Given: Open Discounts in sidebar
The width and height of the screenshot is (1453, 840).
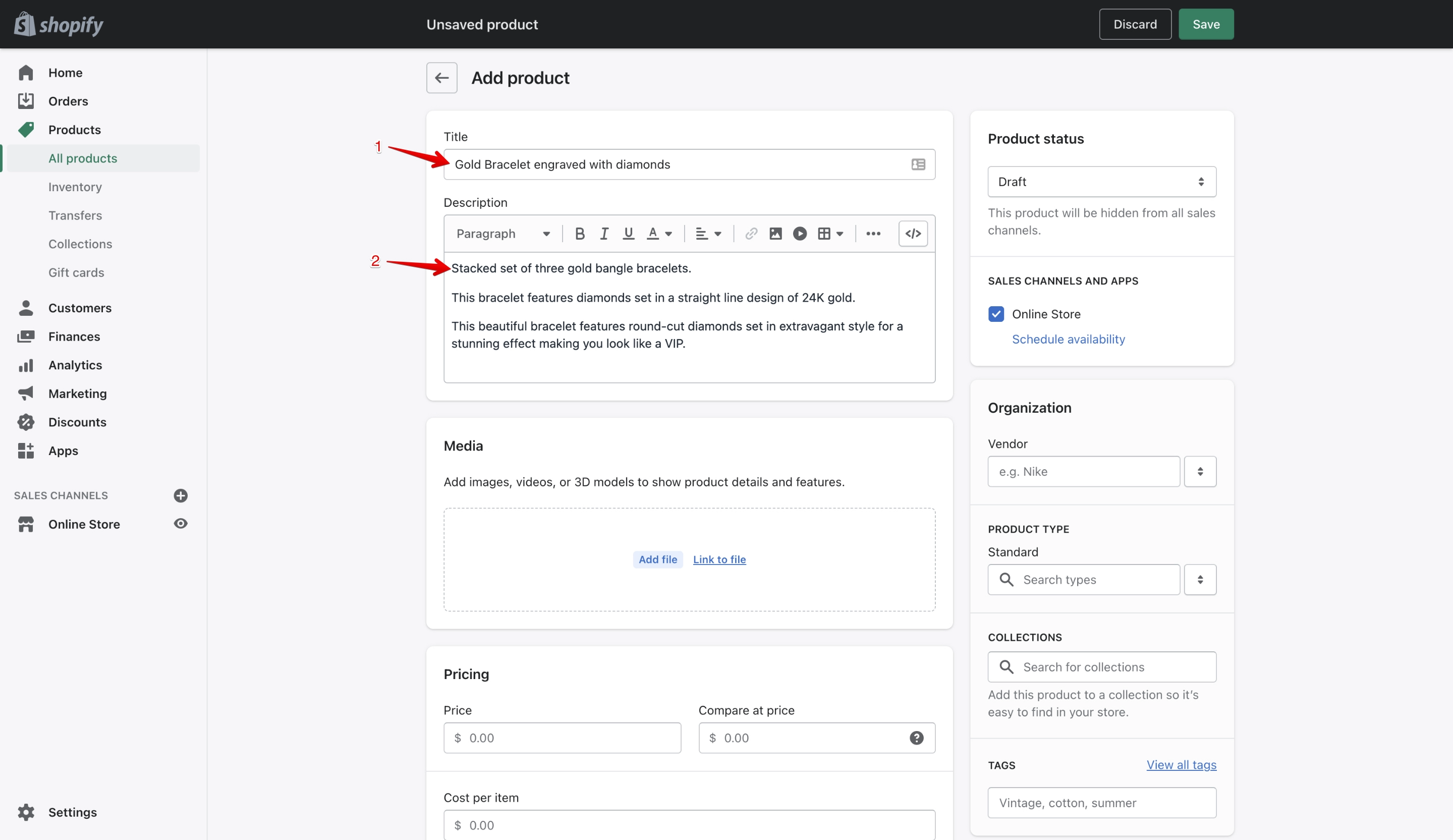Looking at the screenshot, I should [77, 422].
